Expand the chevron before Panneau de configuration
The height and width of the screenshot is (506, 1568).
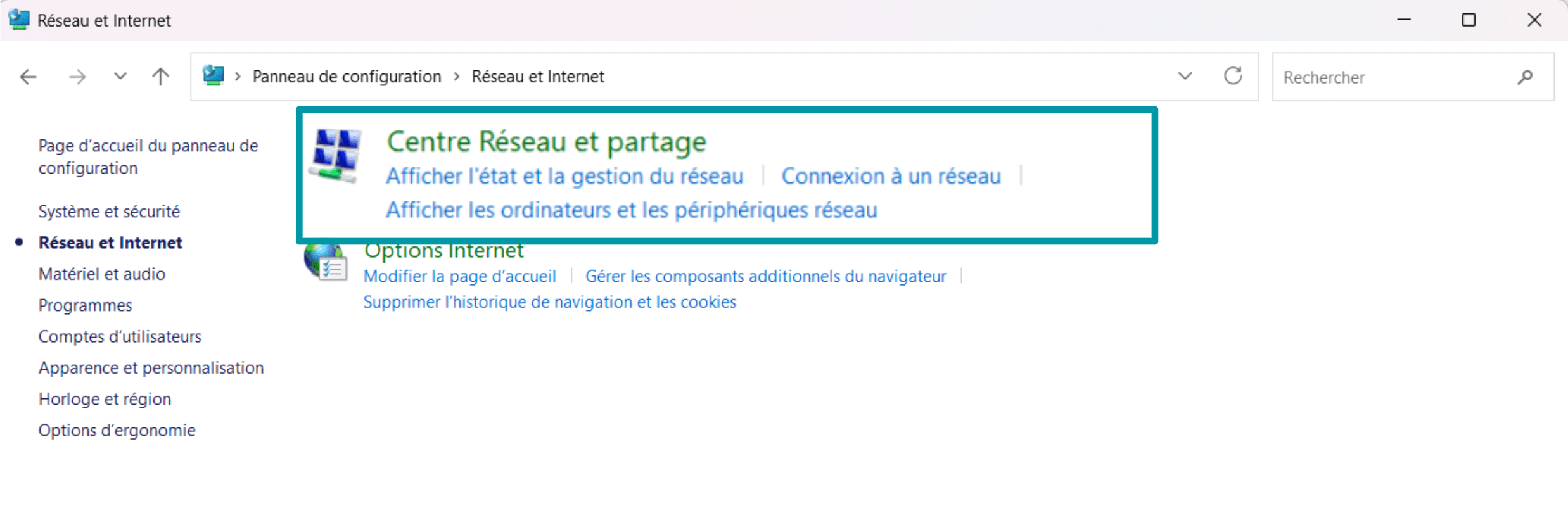pyautogui.click(x=238, y=77)
